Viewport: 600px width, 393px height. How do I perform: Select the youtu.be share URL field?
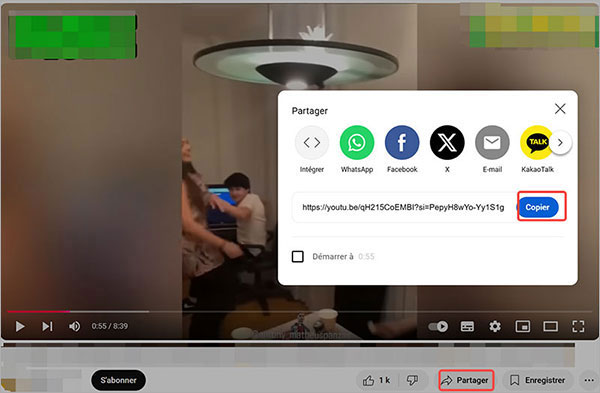pyautogui.click(x=403, y=207)
